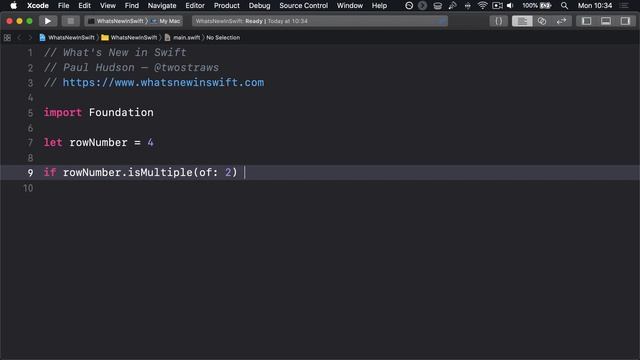Click the Mon 10:34 clock in menu bar
Screen dimensions: 640x360
point(595,5)
